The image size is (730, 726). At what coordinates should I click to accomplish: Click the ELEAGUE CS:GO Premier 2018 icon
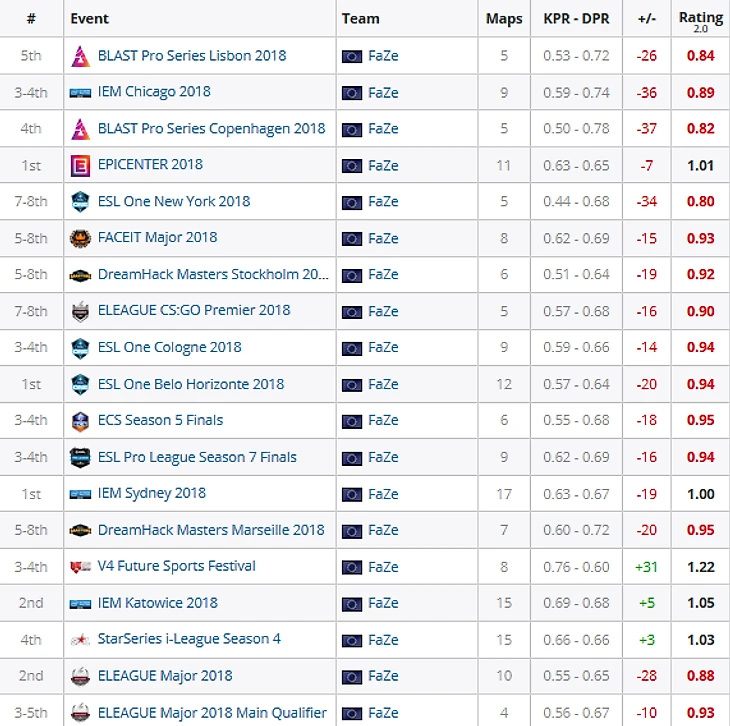[x=81, y=311]
